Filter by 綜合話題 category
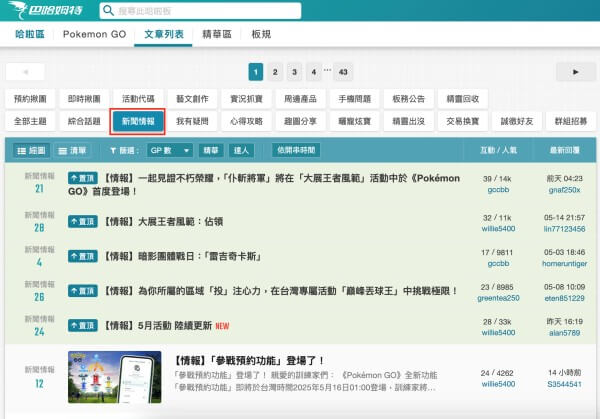This screenshot has width=600, height=419. tap(84, 121)
